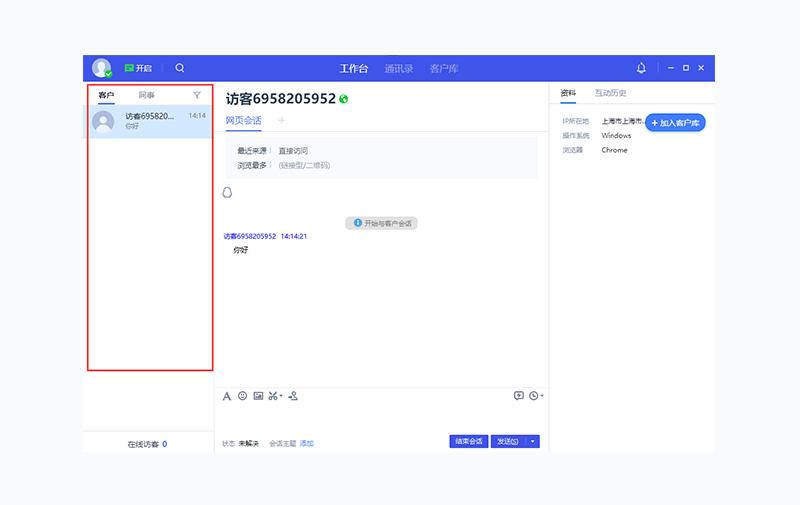Maximize the window

(x=686, y=68)
